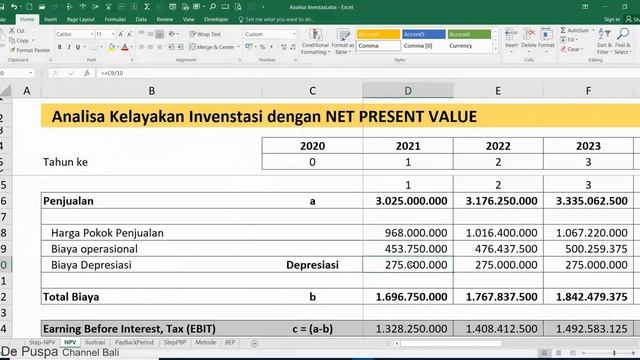Click Decrease Indent icon
Viewport: 640px width, 360px height.
[171, 47]
